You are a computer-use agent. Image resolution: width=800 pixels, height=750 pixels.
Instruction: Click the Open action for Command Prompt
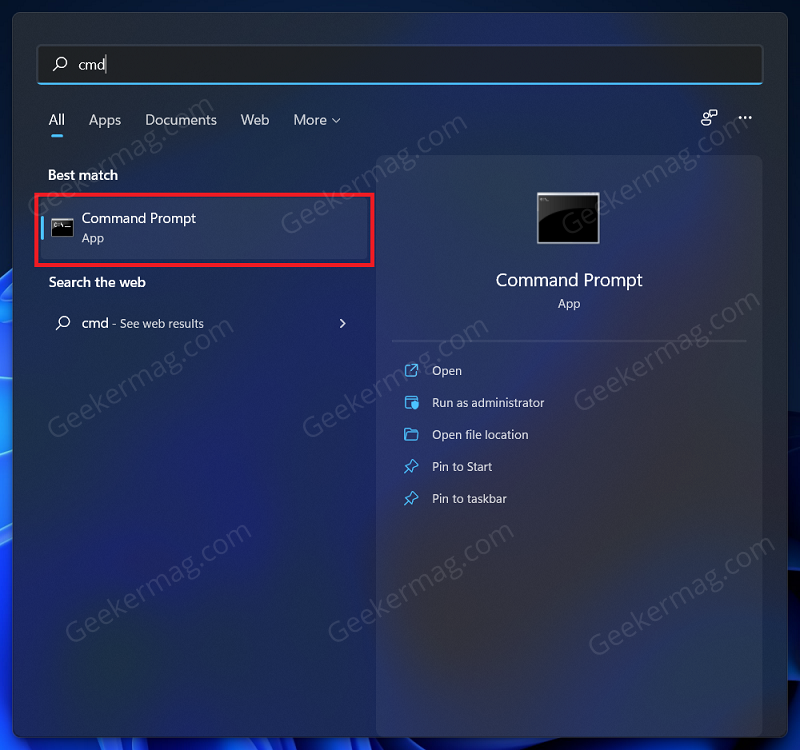[446, 371]
